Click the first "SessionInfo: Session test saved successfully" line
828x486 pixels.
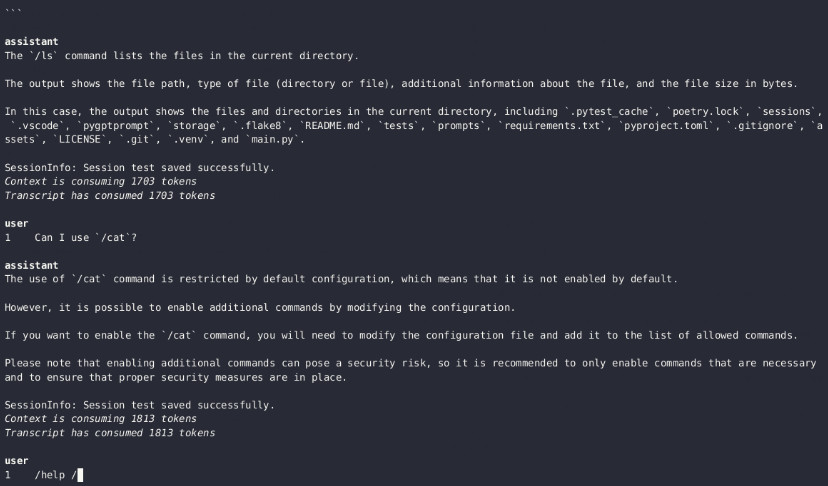point(139,167)
